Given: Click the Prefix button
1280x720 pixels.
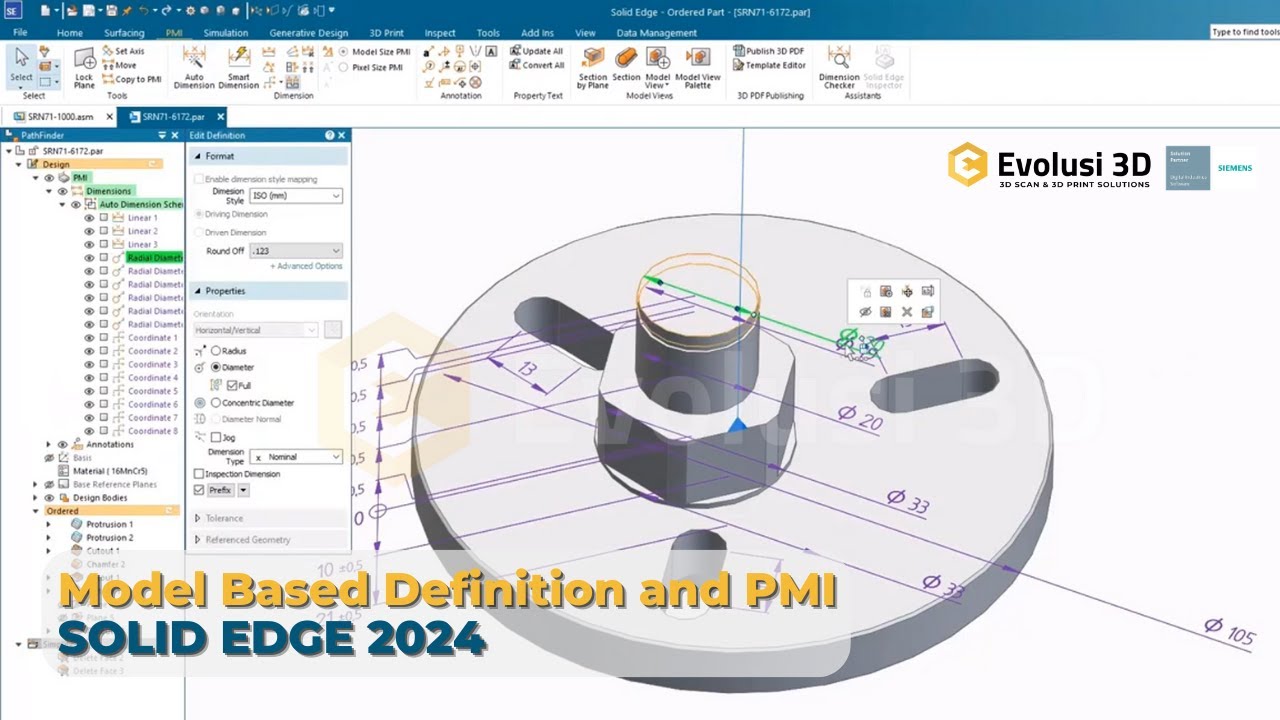Looking at the screenshot, I should [220, 490].
